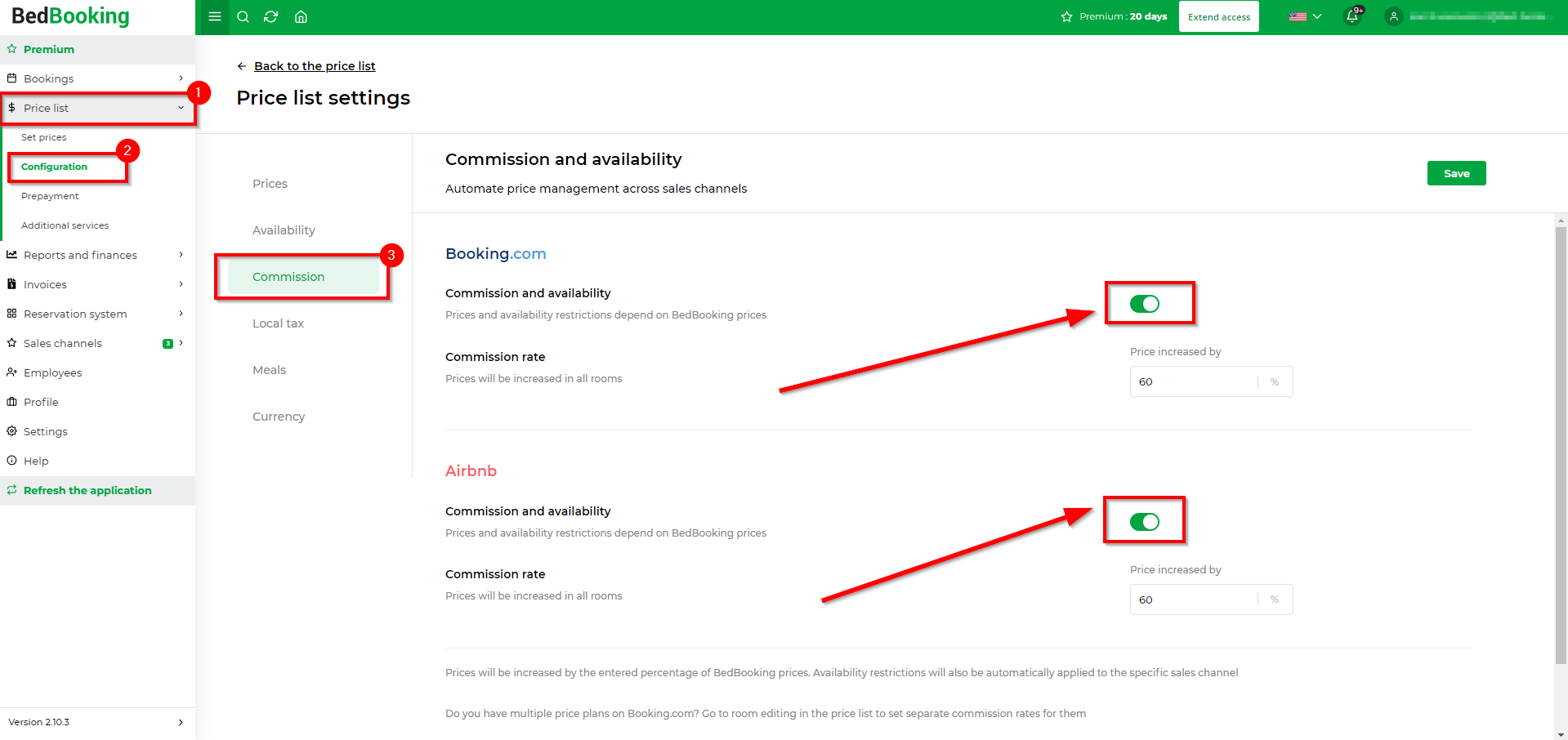Screen dimensions: 1568x740
Task: Click the Reservation system grid icon
Action: (x=11, y=314)
